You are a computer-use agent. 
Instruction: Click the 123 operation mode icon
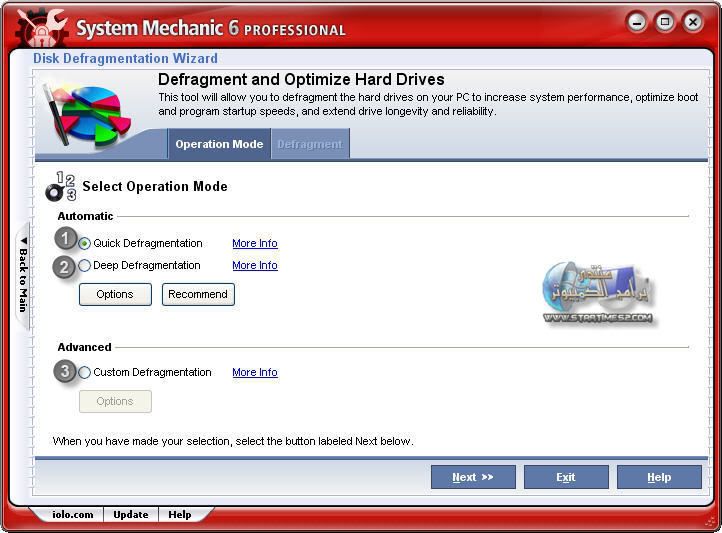[61, 187]
